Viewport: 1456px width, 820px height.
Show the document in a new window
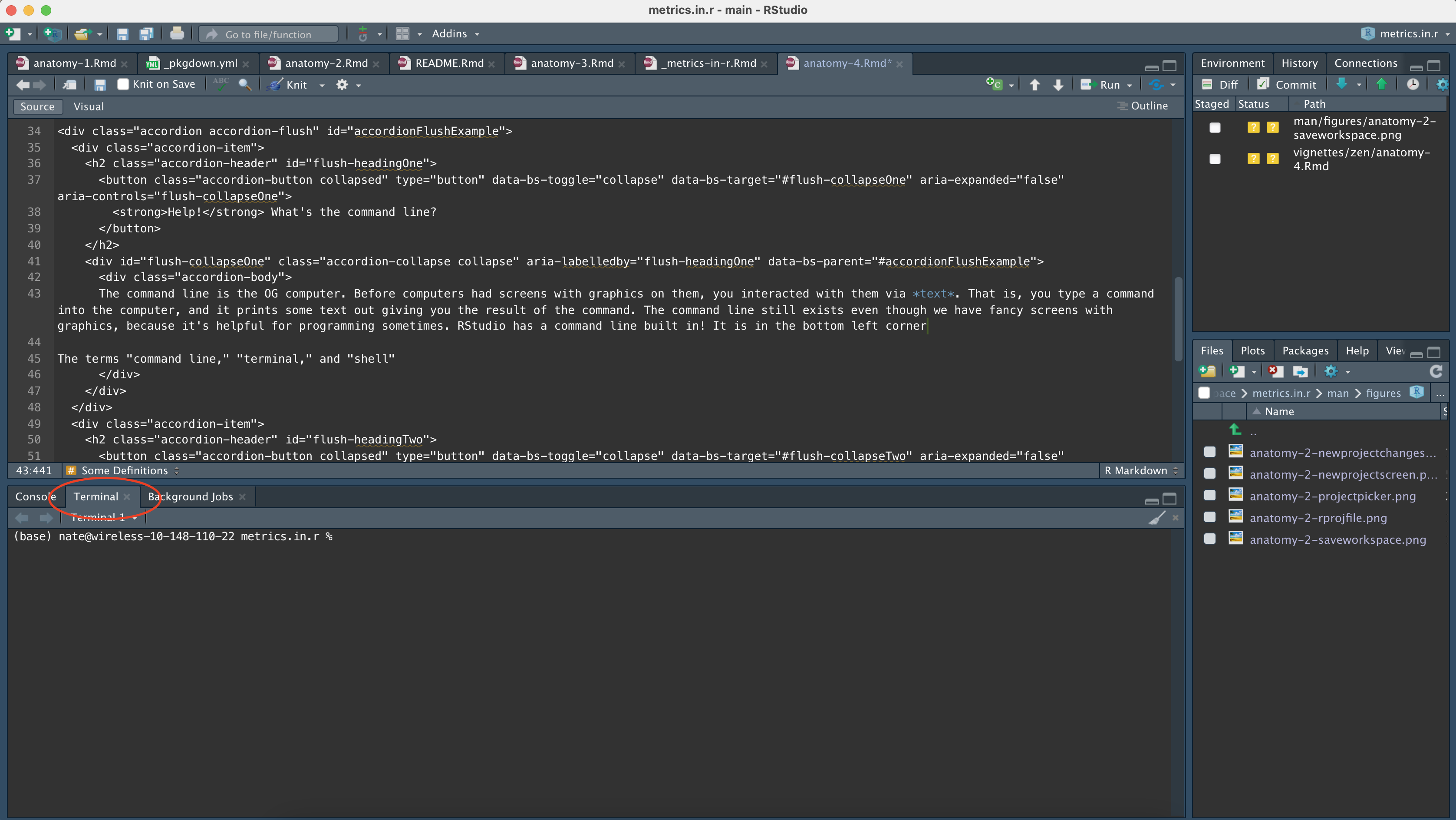[x=69, y=85]
